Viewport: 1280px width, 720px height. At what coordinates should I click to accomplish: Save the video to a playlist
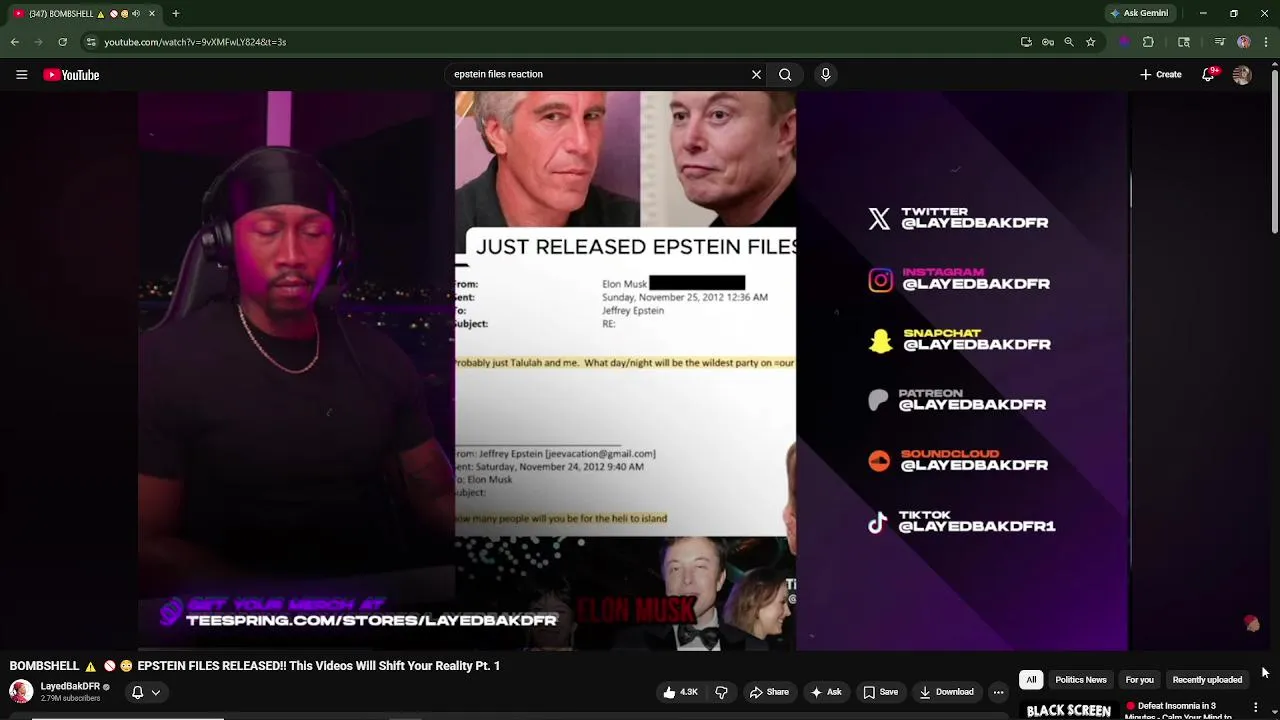coord(881,692)
